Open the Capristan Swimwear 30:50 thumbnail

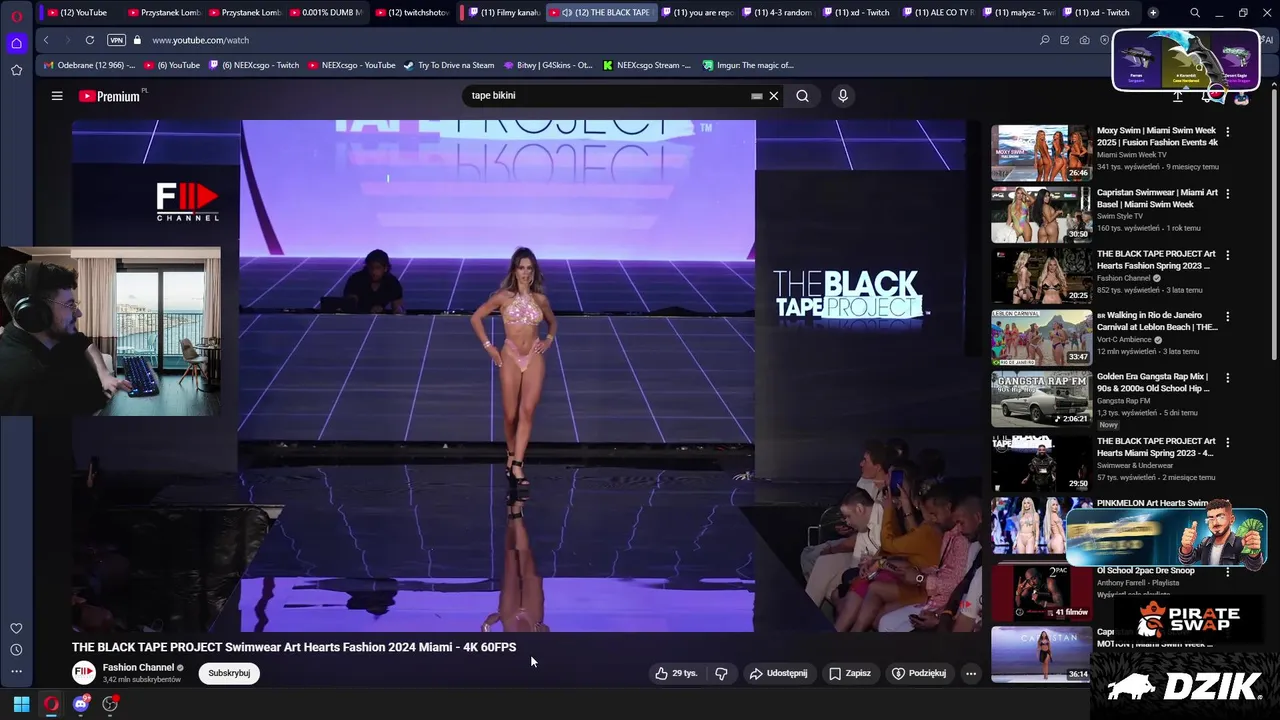(x=1041, y=214)
